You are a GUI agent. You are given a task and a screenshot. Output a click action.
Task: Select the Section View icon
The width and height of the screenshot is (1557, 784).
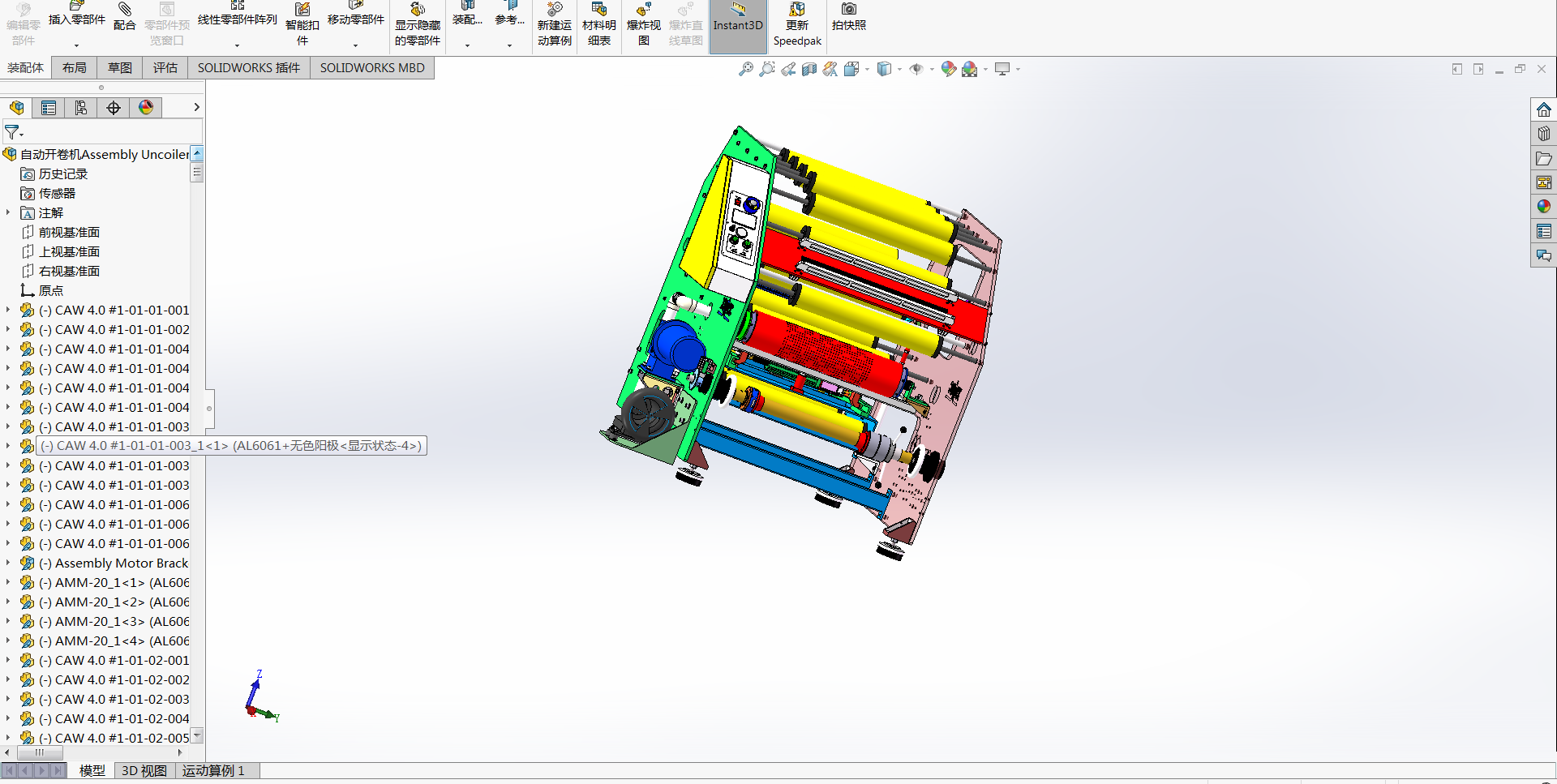[x=809, y=70]
